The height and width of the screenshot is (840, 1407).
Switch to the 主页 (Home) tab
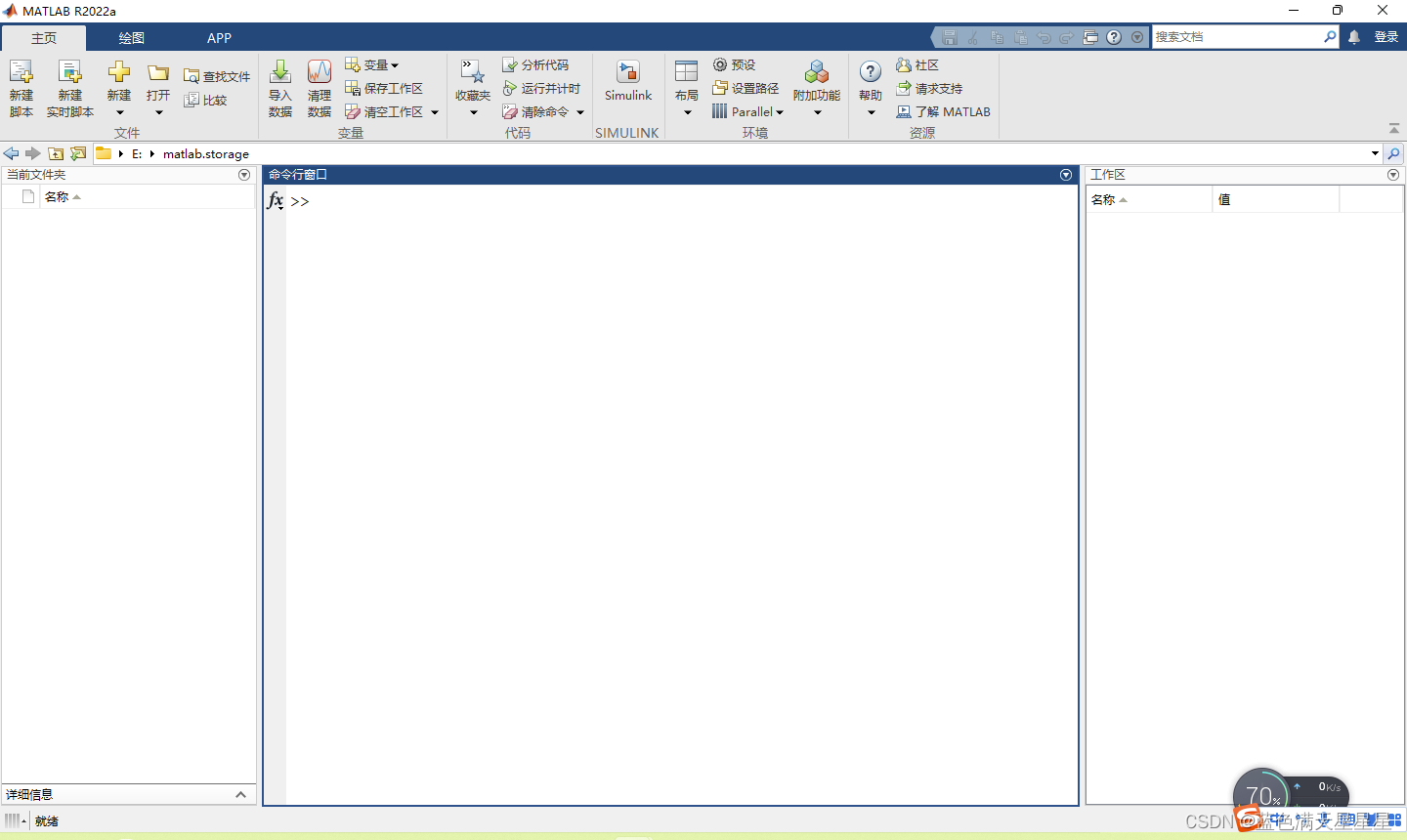pyautogui.click(x=44, y=38)
